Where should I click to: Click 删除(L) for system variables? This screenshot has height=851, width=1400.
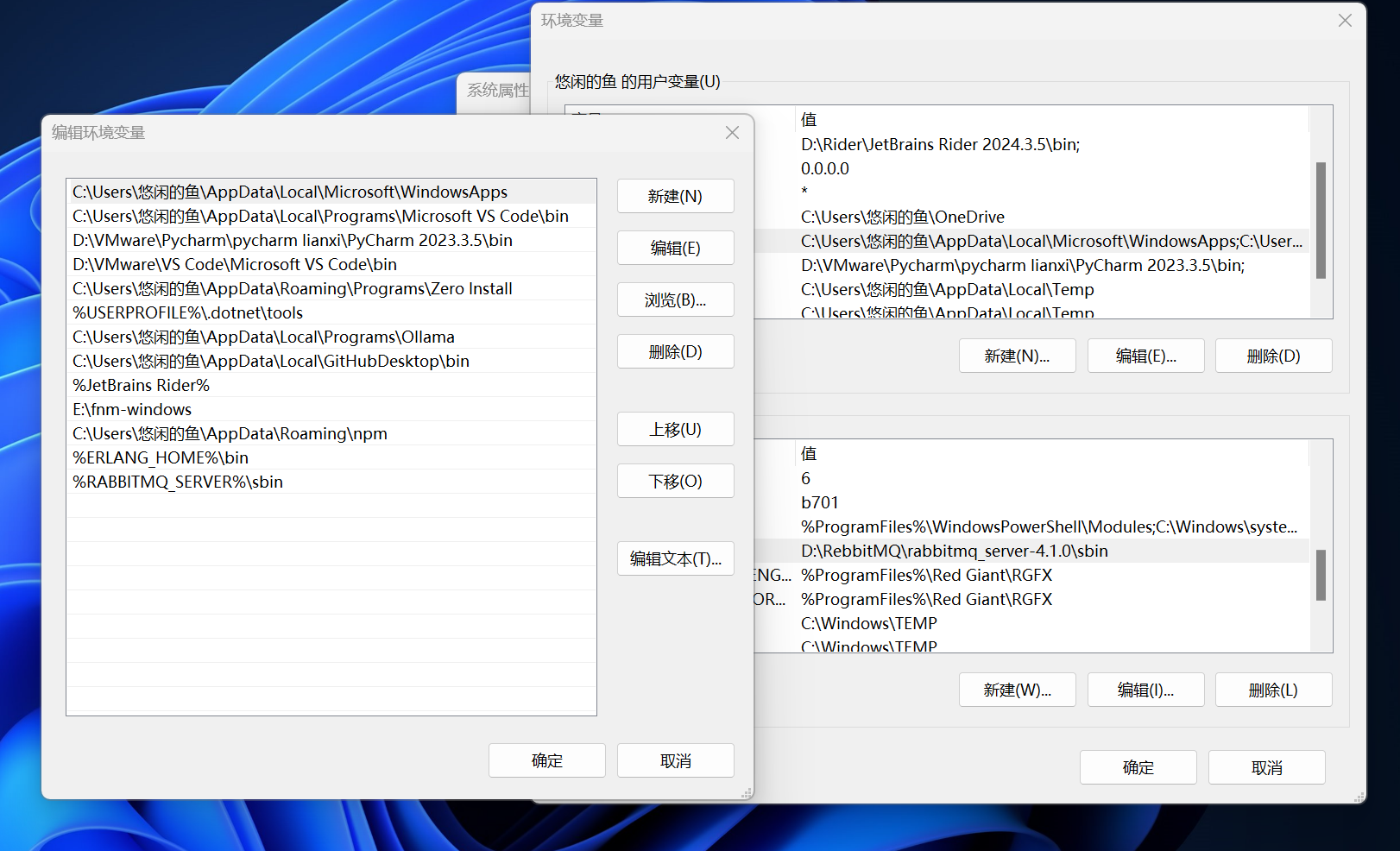coord(1273,690)
